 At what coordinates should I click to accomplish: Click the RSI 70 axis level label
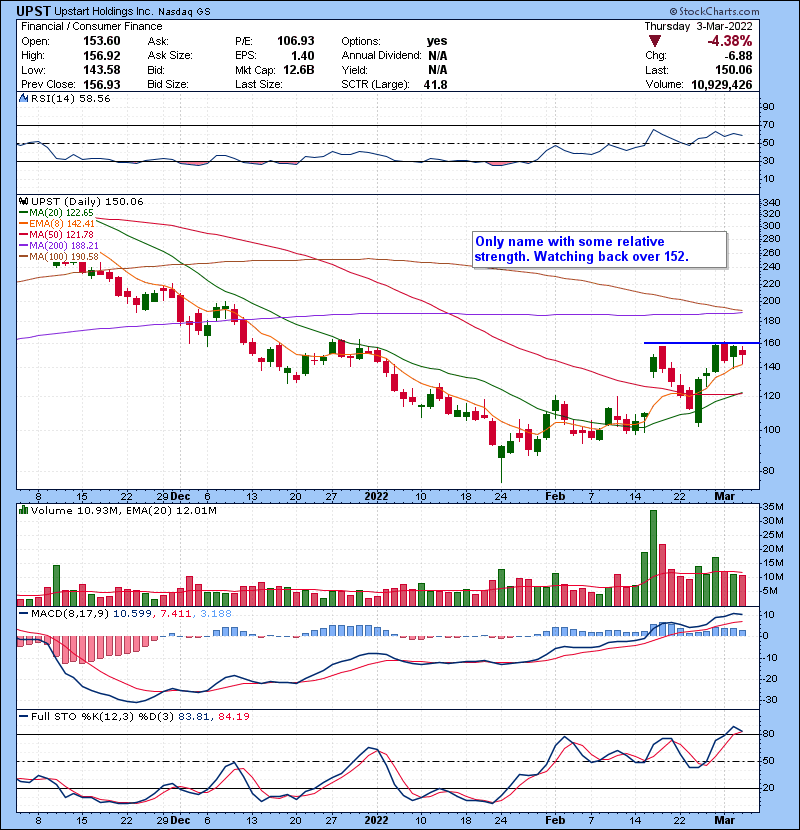[x=768, y=125]
